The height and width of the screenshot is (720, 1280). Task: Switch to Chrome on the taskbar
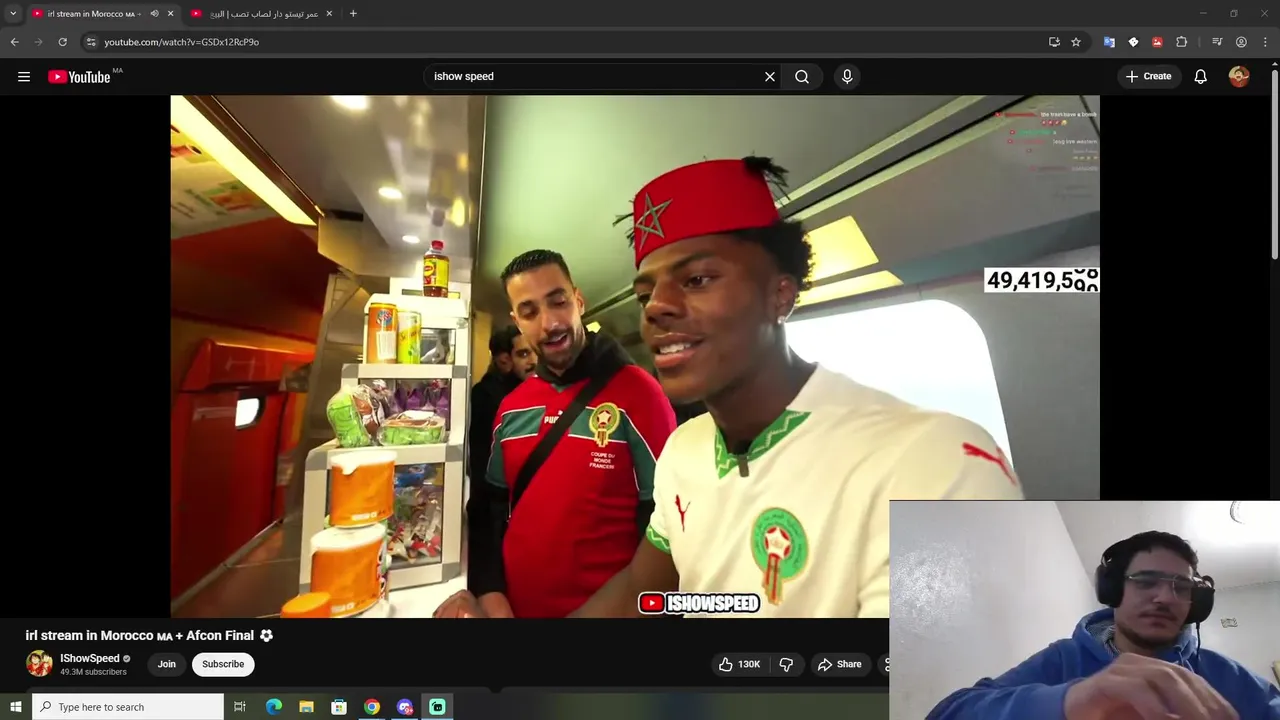click(x=372, y=707)
